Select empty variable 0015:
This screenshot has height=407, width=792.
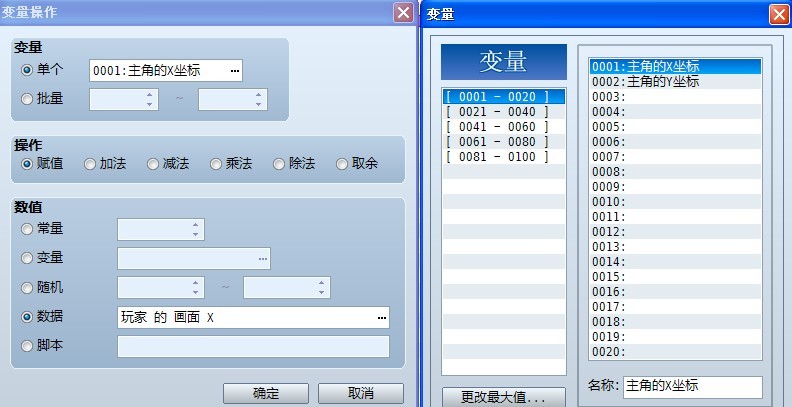[x=675, y=277]
